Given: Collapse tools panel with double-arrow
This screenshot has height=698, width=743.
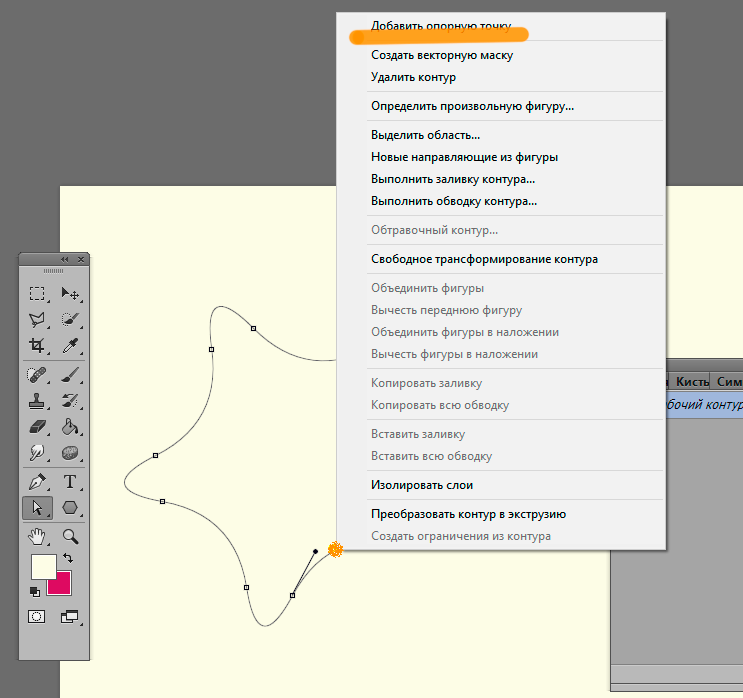Looking at the screenshot, I should coord(65,259).
